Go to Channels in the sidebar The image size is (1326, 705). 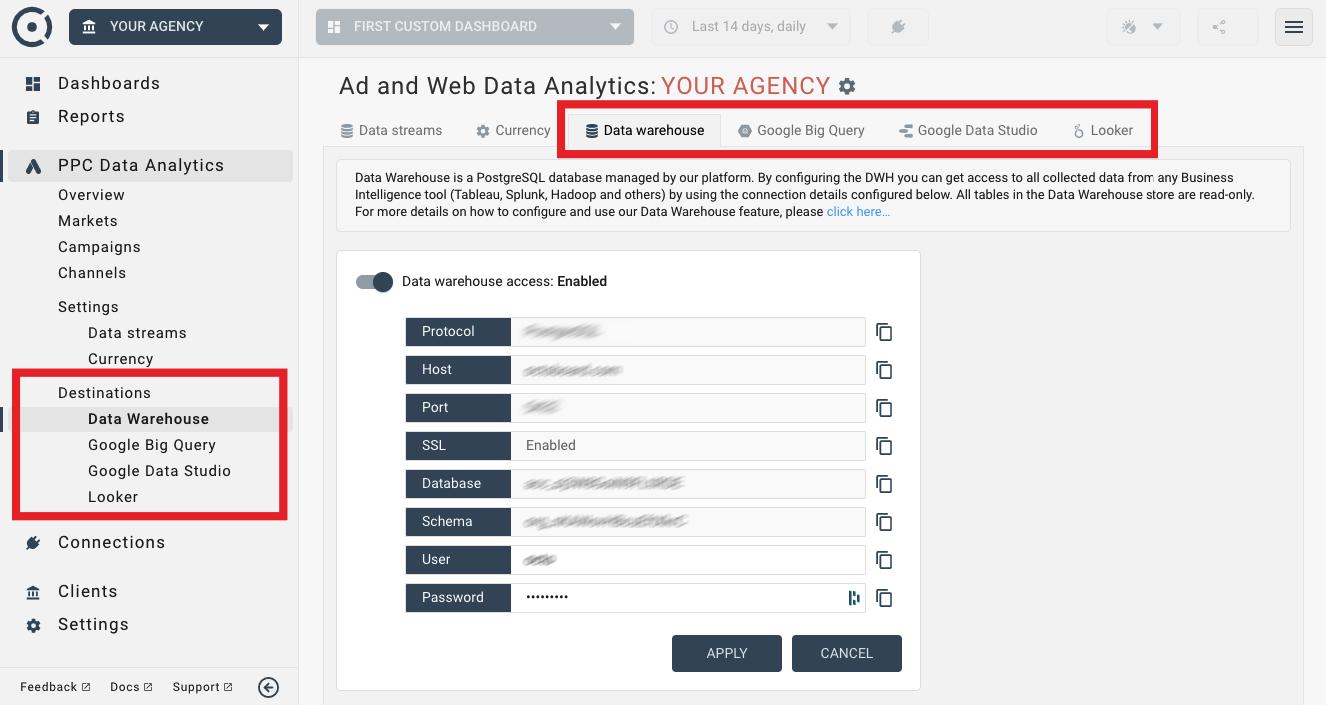[x=92, y=273]
